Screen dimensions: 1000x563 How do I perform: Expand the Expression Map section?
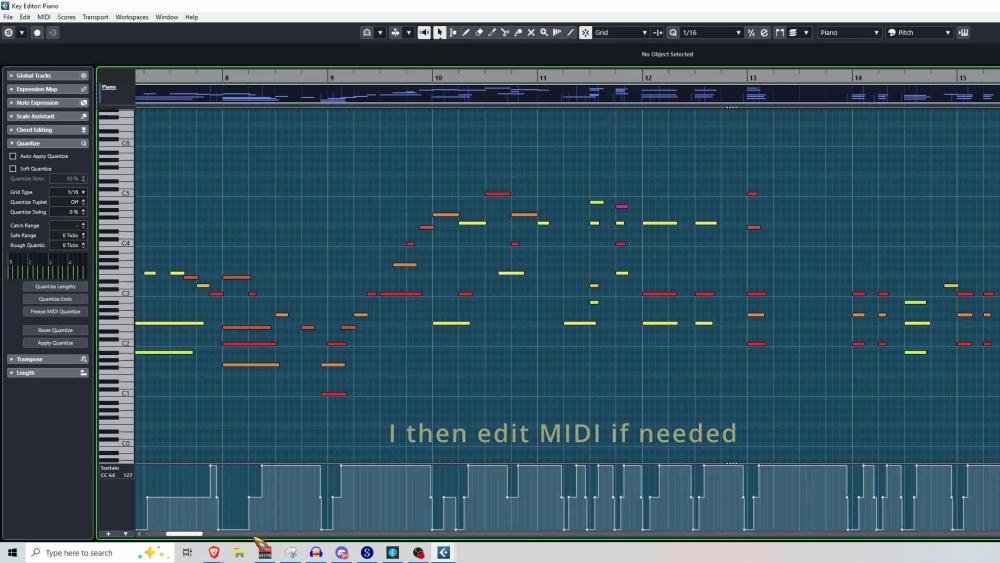(x=48, y=89)
